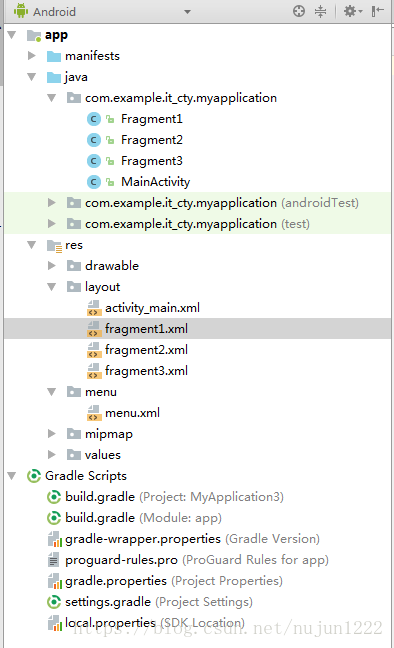
Task: Open the project view settings gear
Action: 353,11
